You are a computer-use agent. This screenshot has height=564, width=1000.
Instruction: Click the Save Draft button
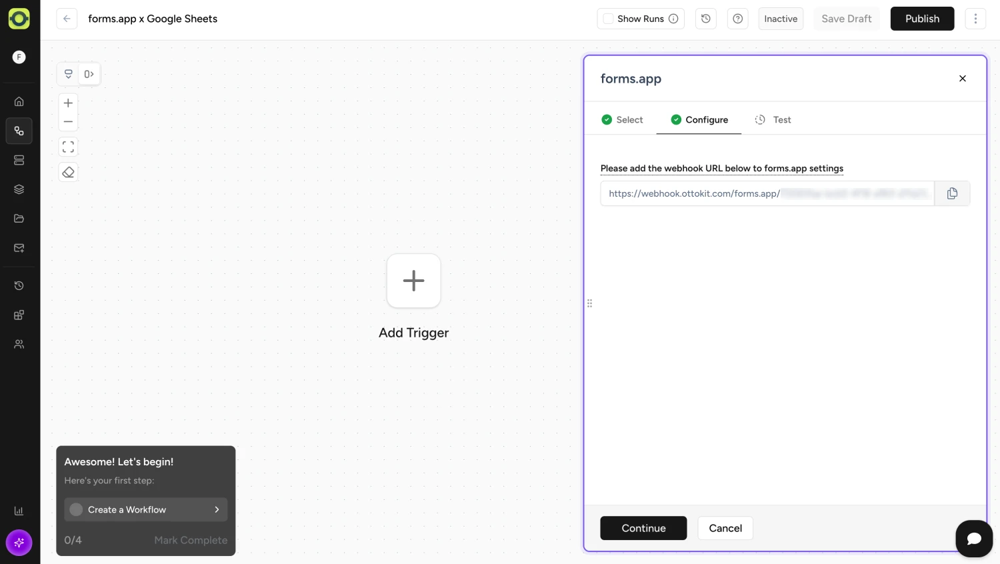click(846, 19)
